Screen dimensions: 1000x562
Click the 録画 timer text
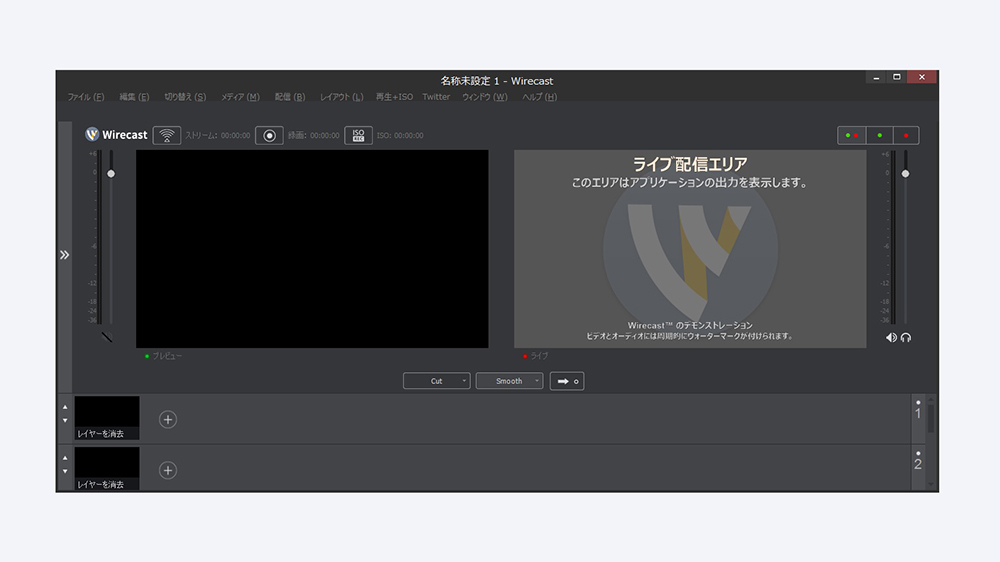[314, 135]
